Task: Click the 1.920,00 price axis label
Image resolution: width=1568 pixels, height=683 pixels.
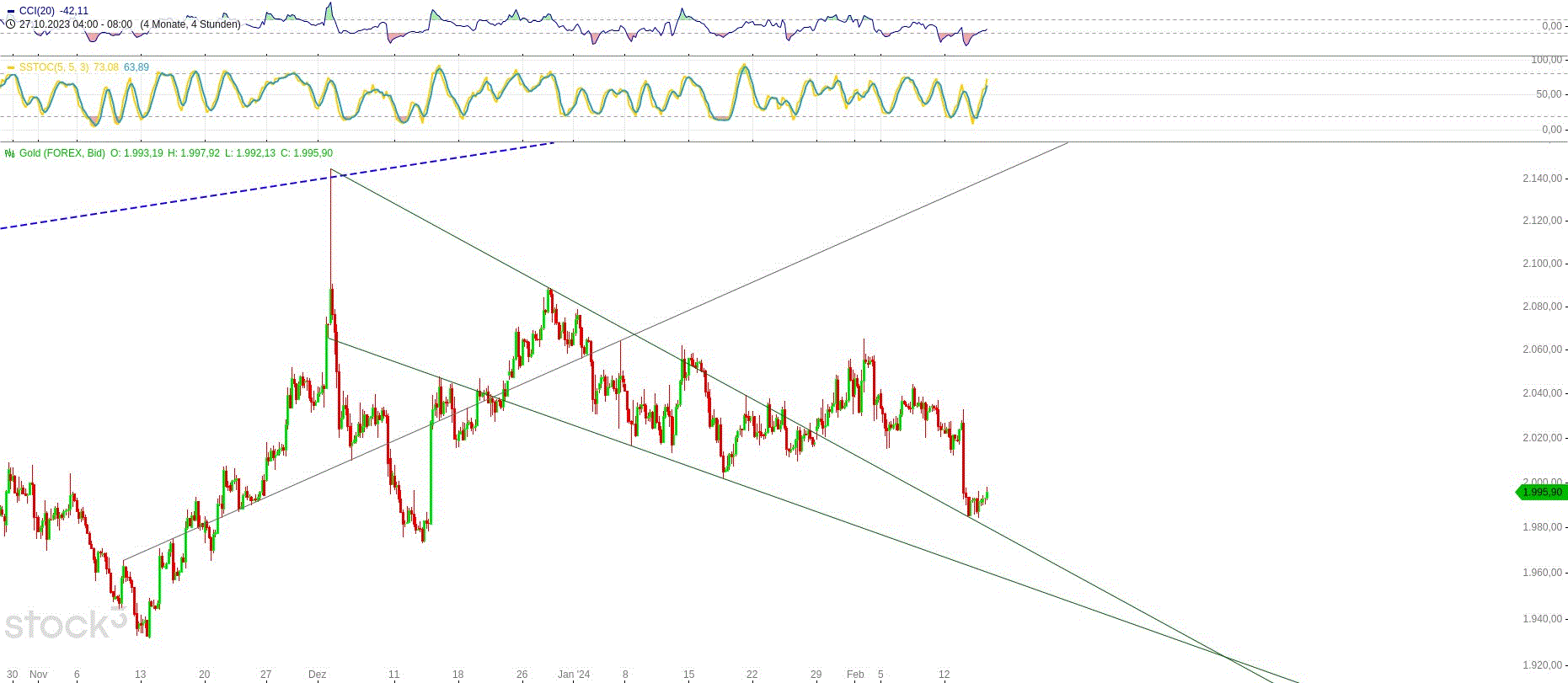Action: tap(1542, 665)
